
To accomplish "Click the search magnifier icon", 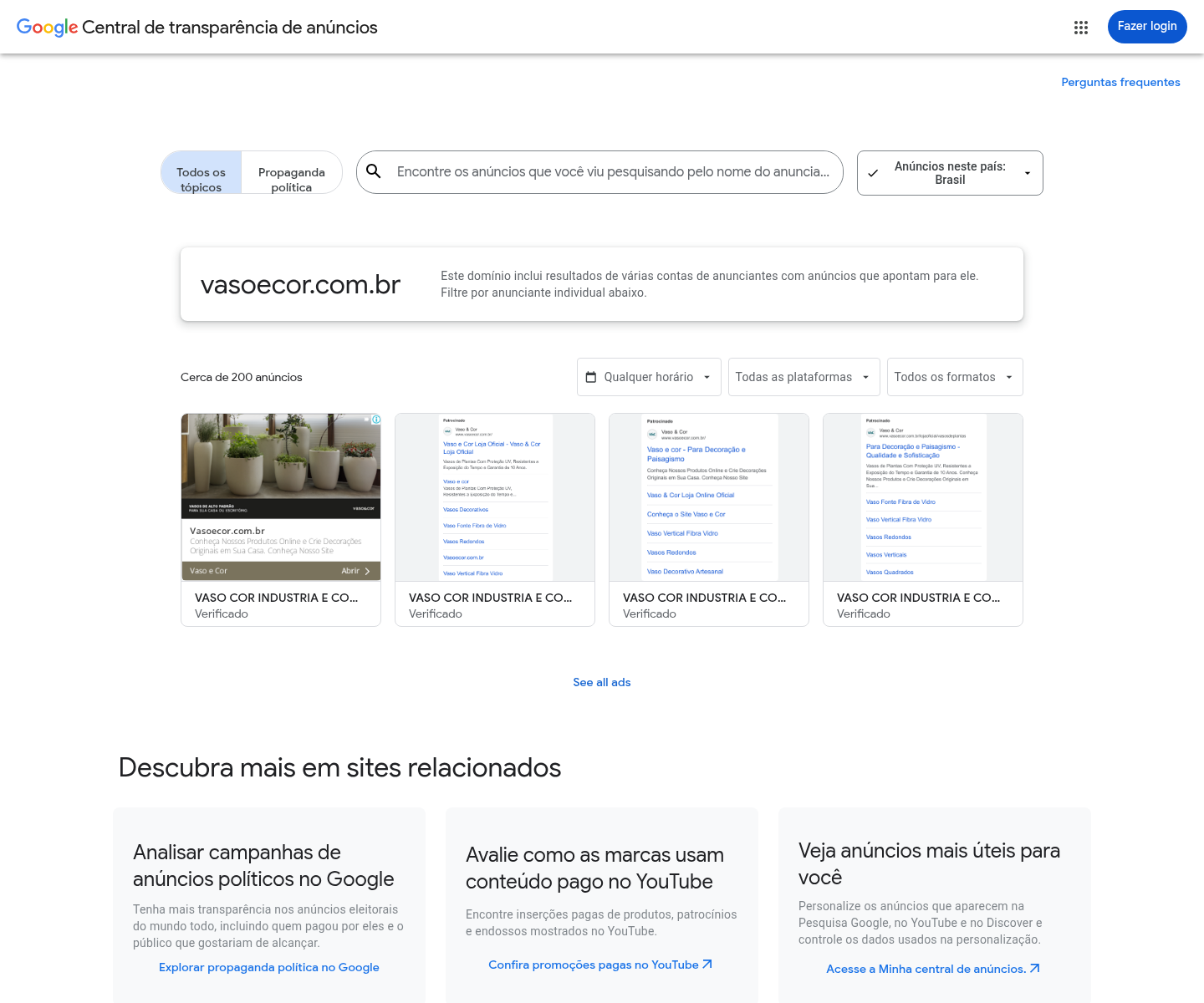I will (374, 171).
